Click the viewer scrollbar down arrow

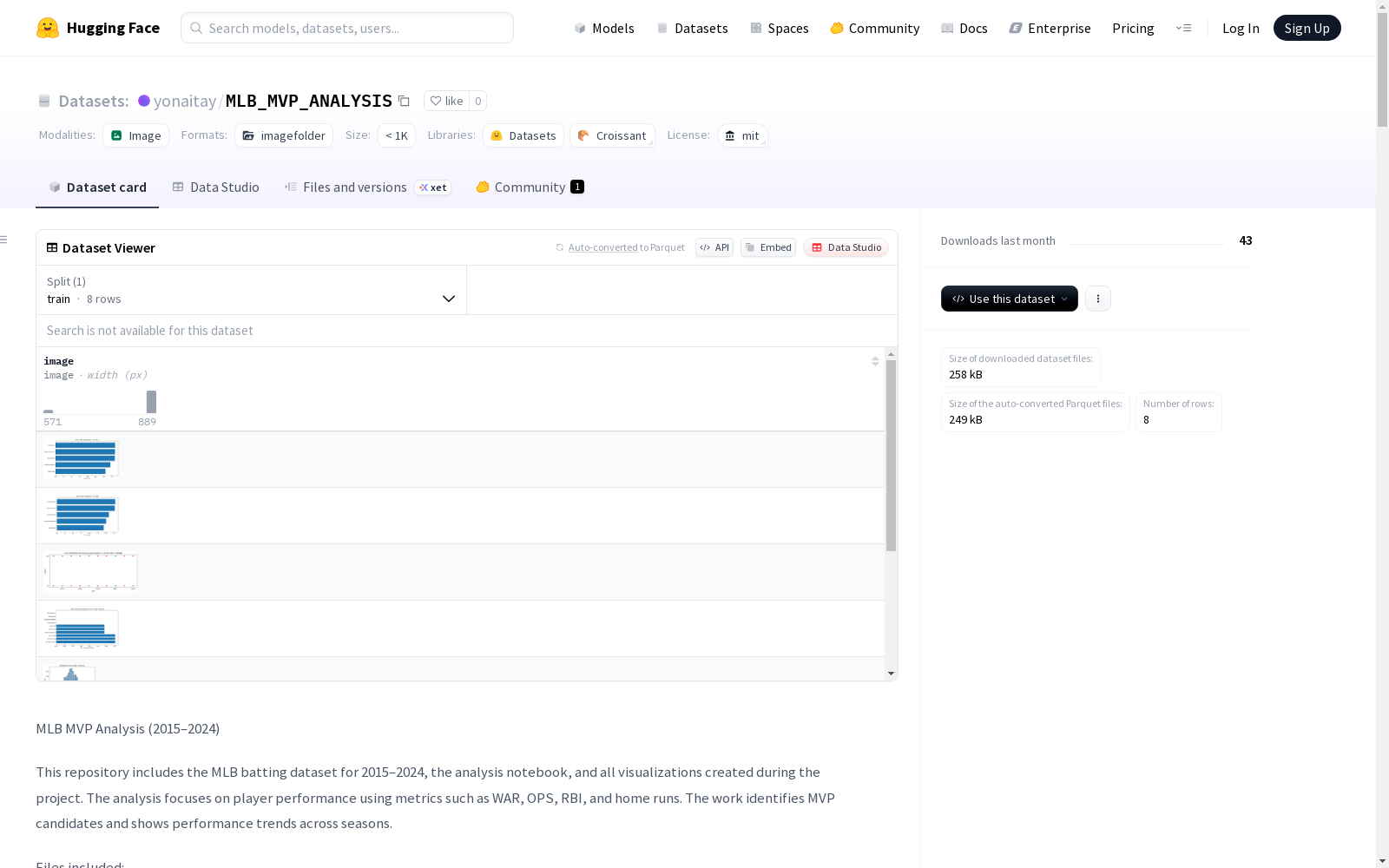point(891,674)
